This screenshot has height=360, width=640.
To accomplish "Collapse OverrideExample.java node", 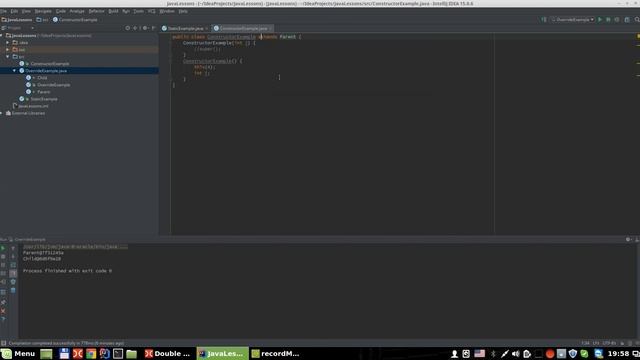I will 15,71.
